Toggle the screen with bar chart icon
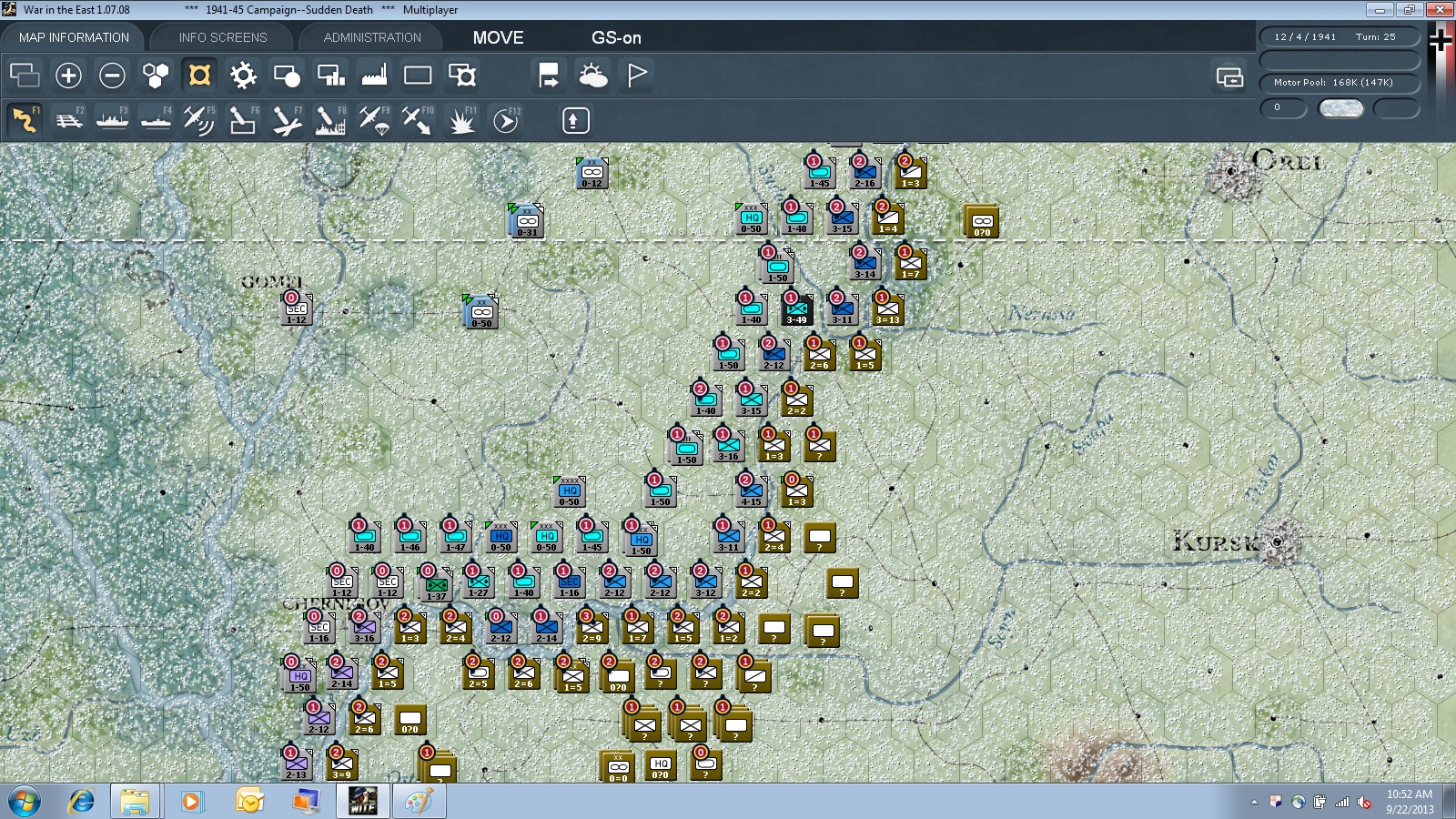Image resolution: width=1456 pixels, height=819 pixels. [330, 75]
